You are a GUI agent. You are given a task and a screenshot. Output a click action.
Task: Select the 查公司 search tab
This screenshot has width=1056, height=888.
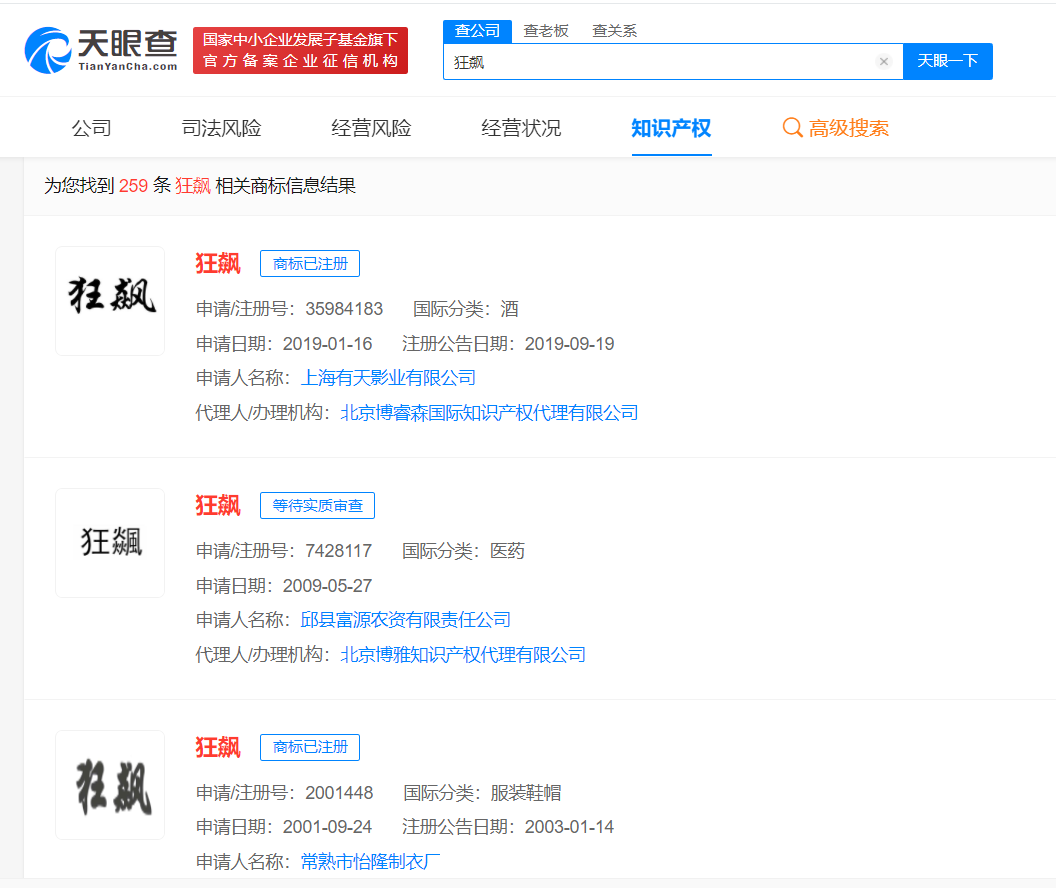[x=477, y=31]
